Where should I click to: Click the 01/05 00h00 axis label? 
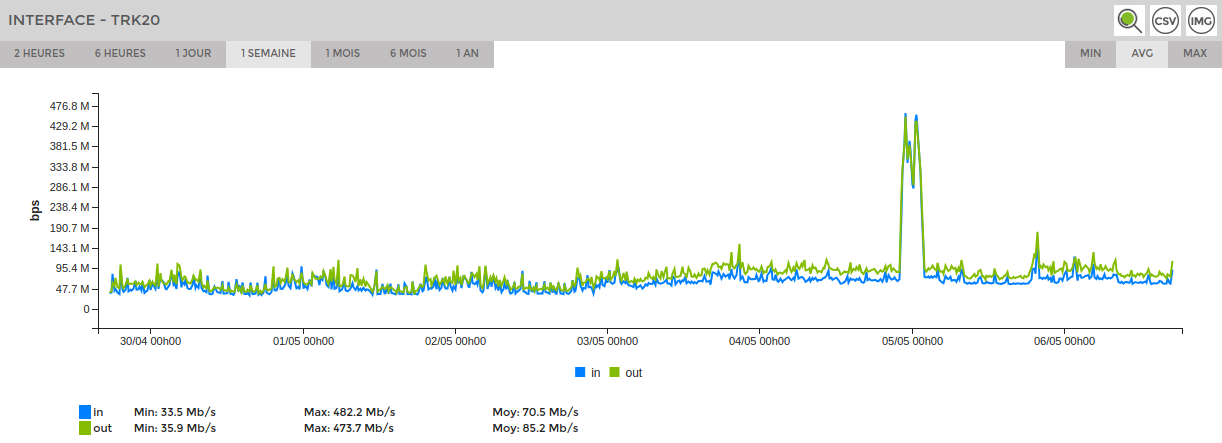[303, 341]
